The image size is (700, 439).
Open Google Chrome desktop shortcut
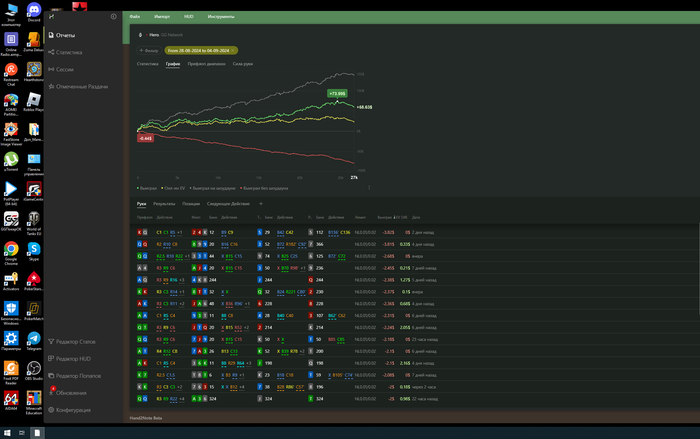coord(11,253)
